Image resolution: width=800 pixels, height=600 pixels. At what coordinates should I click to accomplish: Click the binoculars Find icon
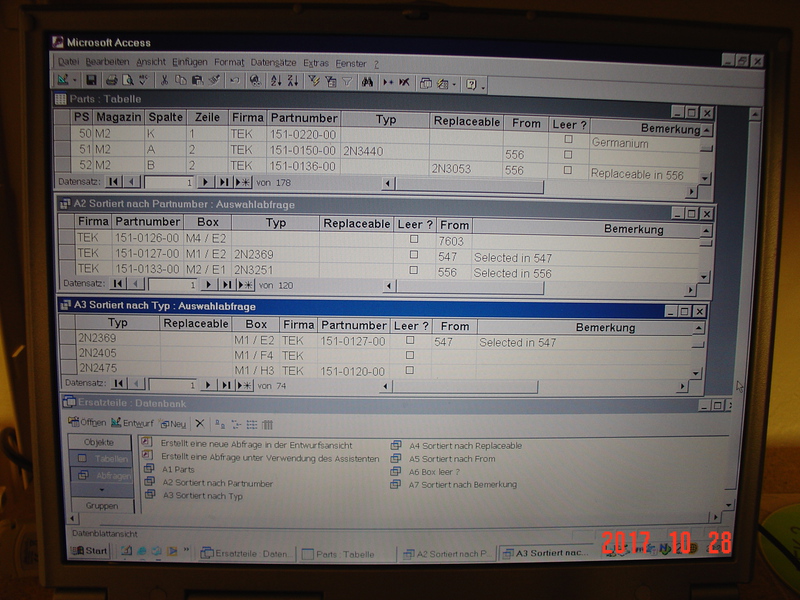point(367,82)
